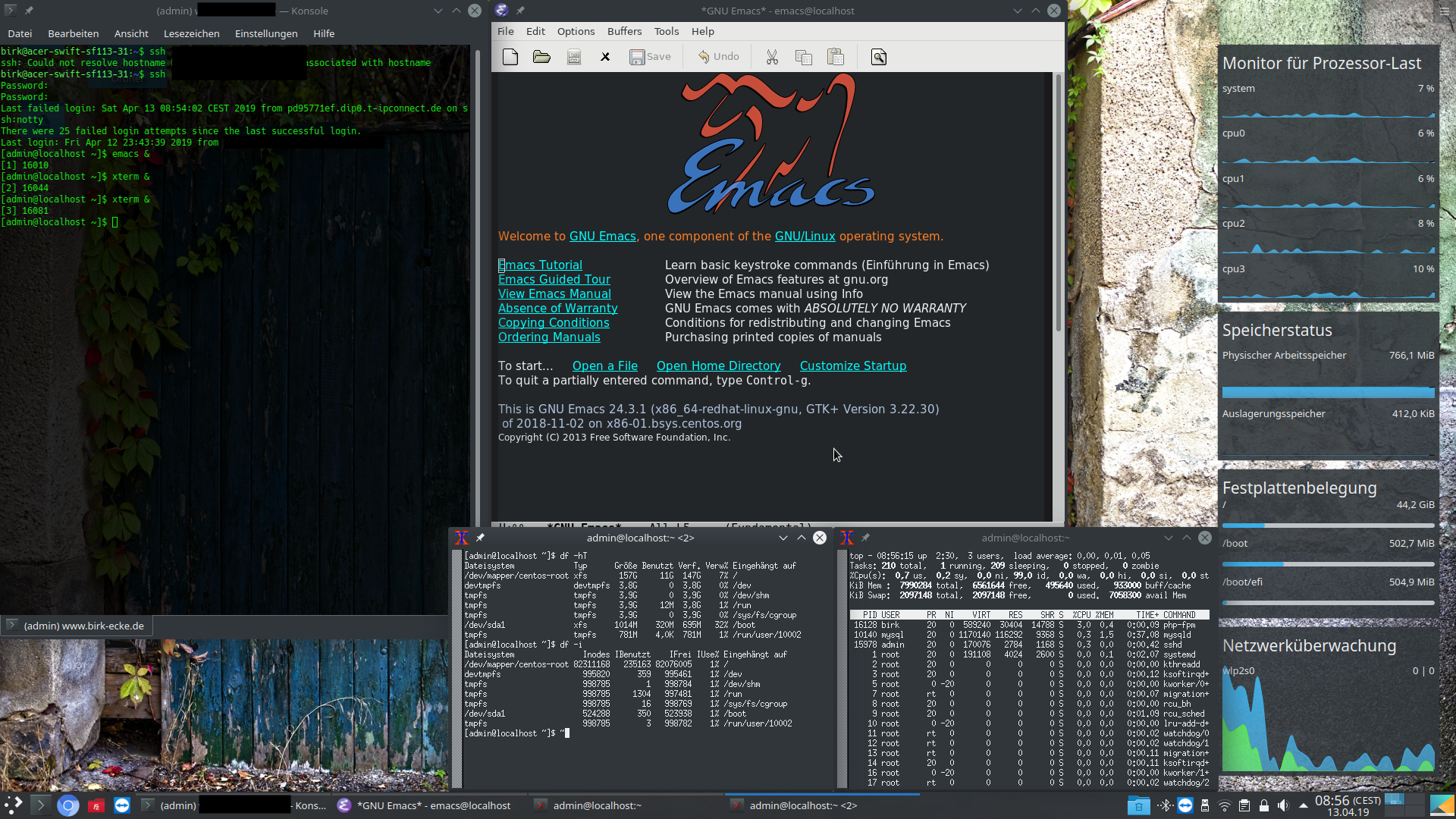Click the Emacs window icon in title bar
1456x819 pixels.
click(501, 11)
